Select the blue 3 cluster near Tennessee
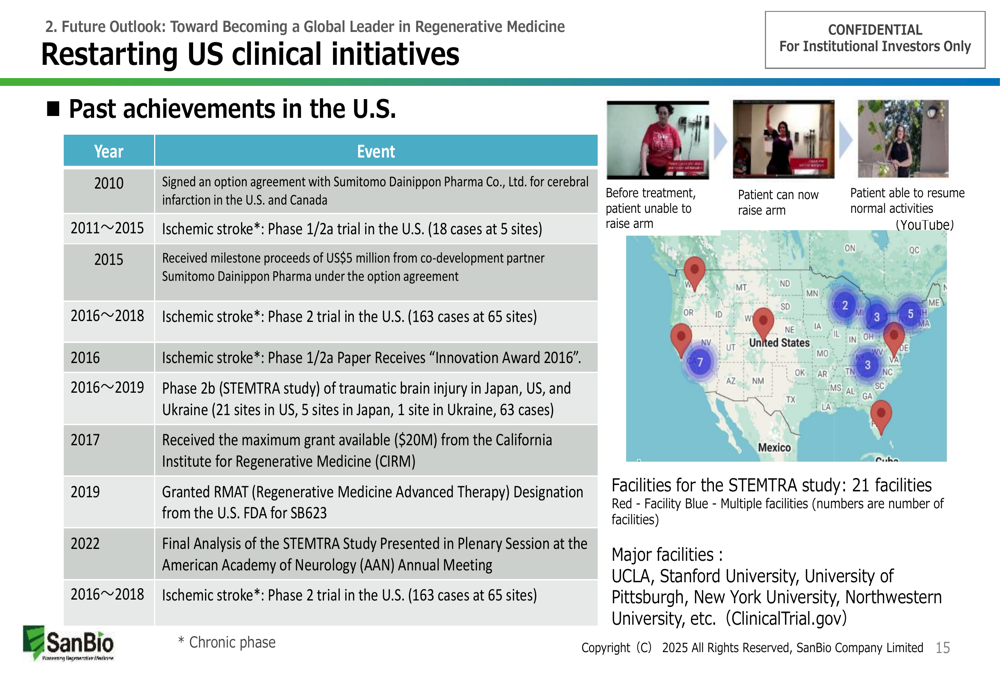The height and width of the screenshot is (685, 1000). 867,363
